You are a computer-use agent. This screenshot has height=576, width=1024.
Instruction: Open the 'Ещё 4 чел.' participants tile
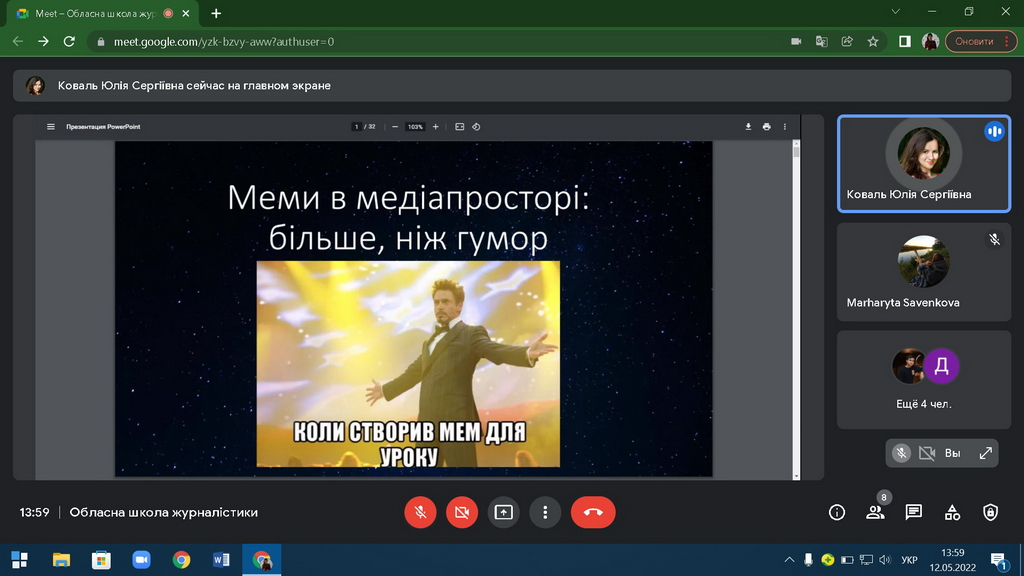[x=923, y=379]
